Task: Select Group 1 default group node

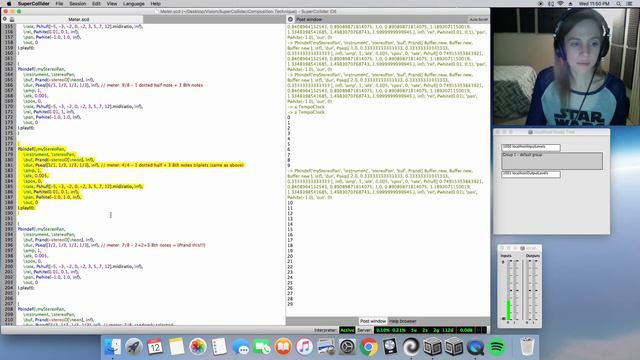Action: tap(552, 161)
